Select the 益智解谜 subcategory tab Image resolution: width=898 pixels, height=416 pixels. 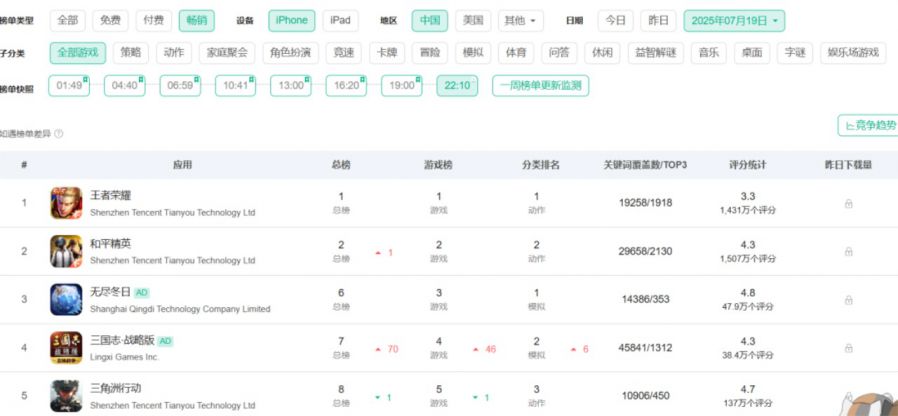coord(656,53)
